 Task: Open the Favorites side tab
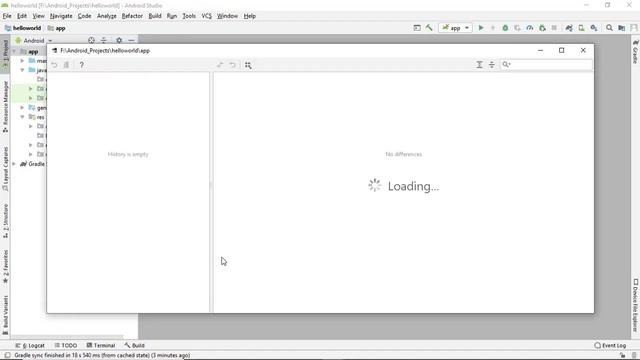click(5, 267)
